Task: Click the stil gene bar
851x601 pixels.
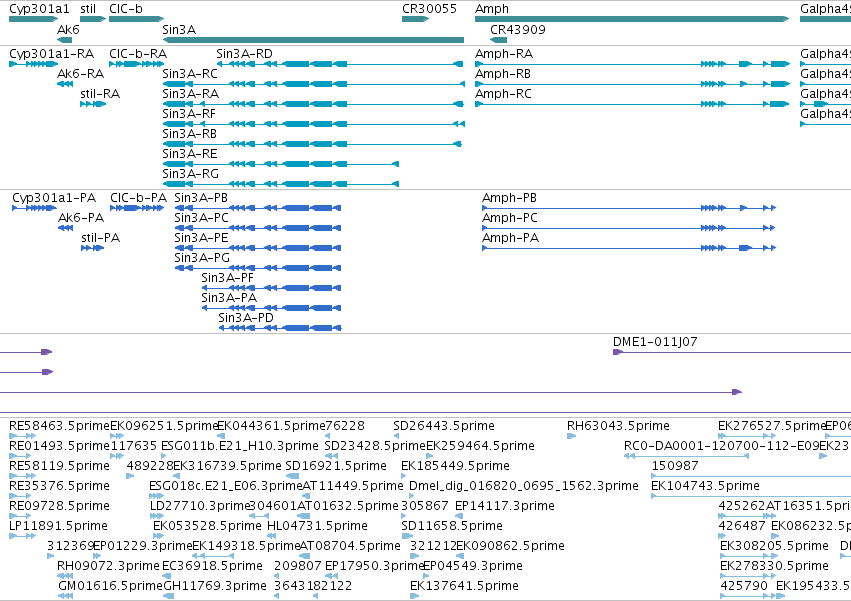Action: [x=93, y=19]
